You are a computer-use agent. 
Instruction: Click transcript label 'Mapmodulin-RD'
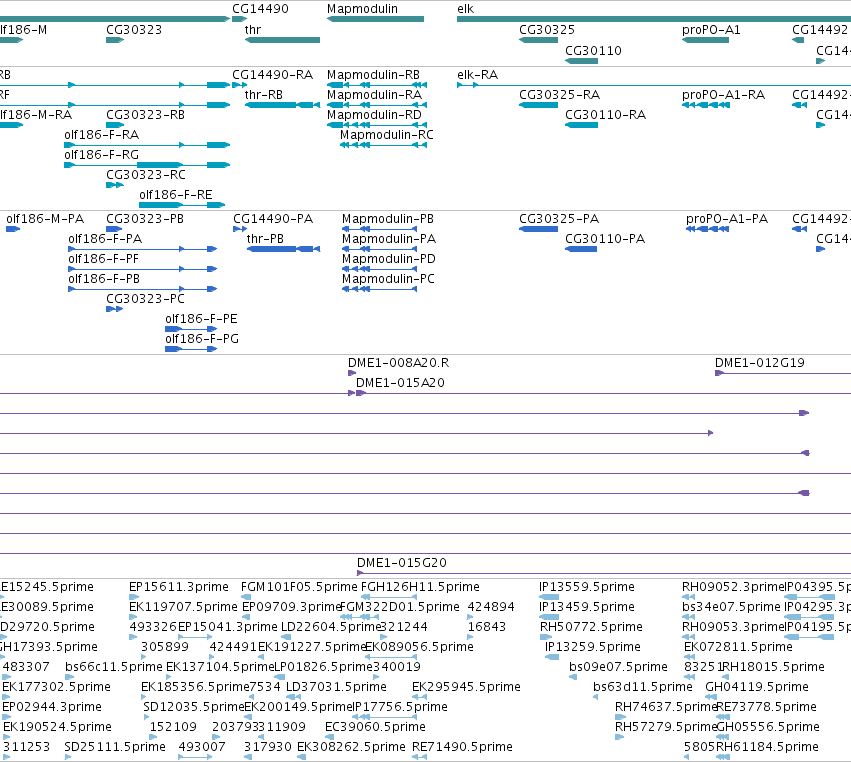coord(374,115)
